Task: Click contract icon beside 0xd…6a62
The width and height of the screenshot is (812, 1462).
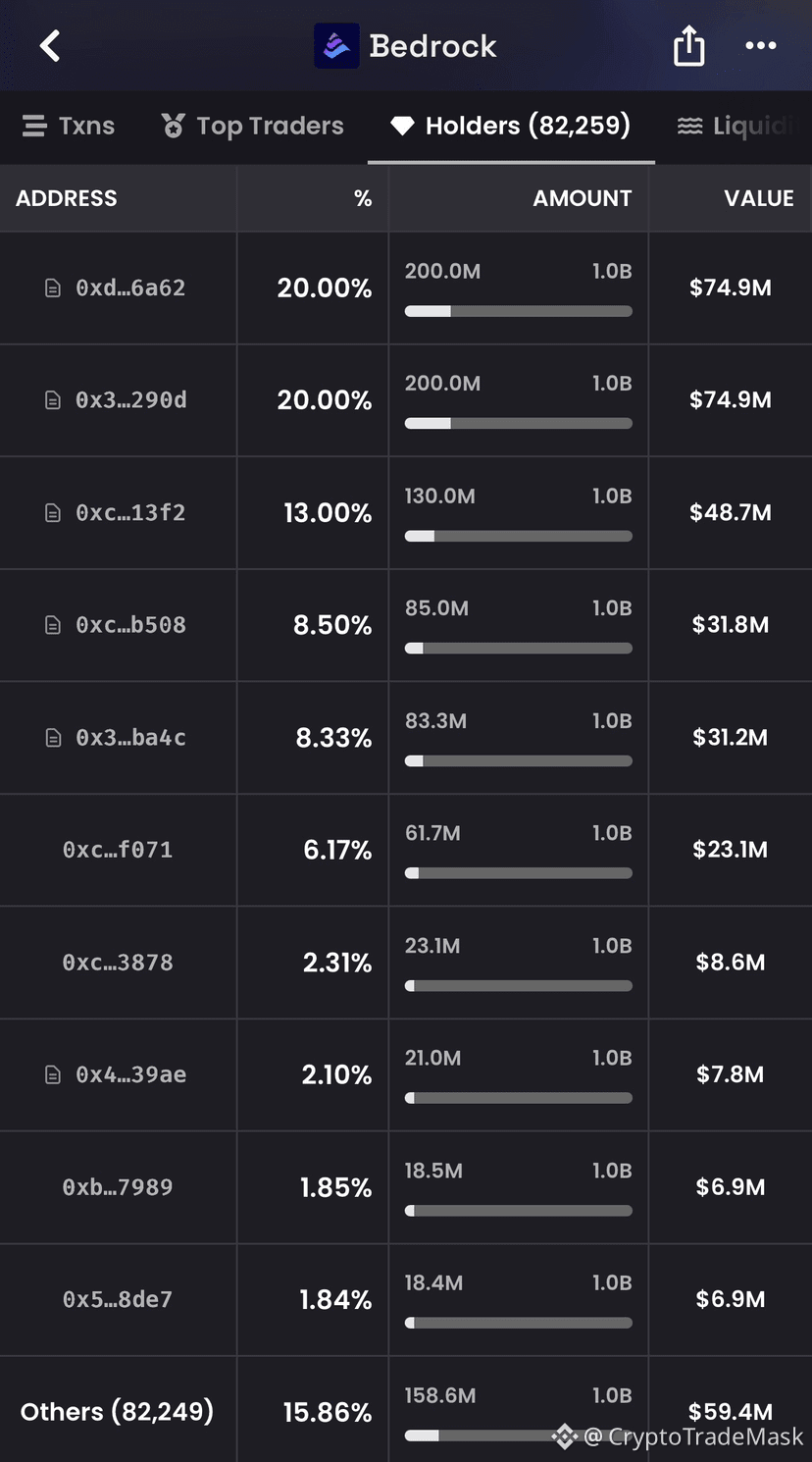Action: click(53, 288)
